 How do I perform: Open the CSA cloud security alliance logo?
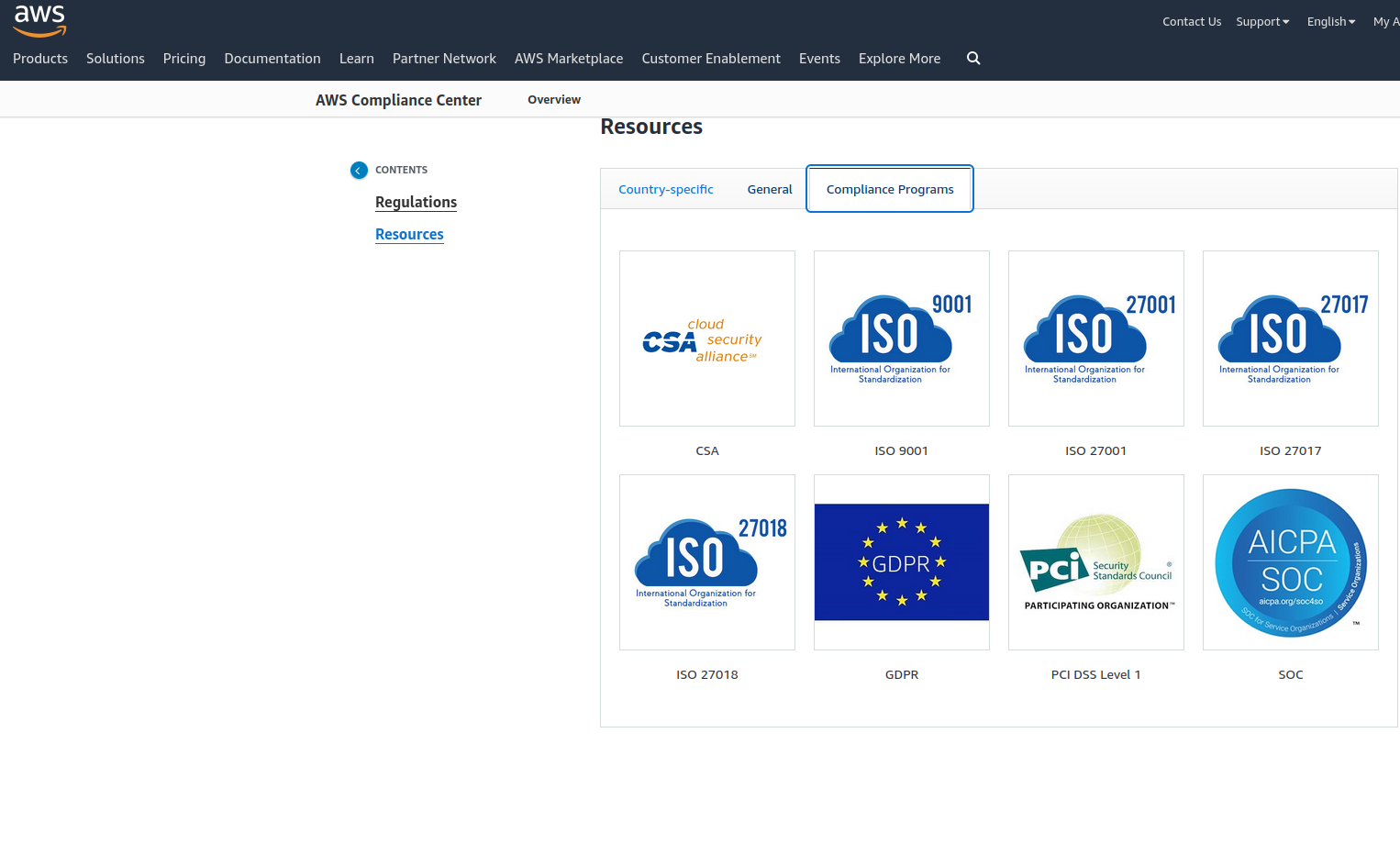(x=707, y=339)
